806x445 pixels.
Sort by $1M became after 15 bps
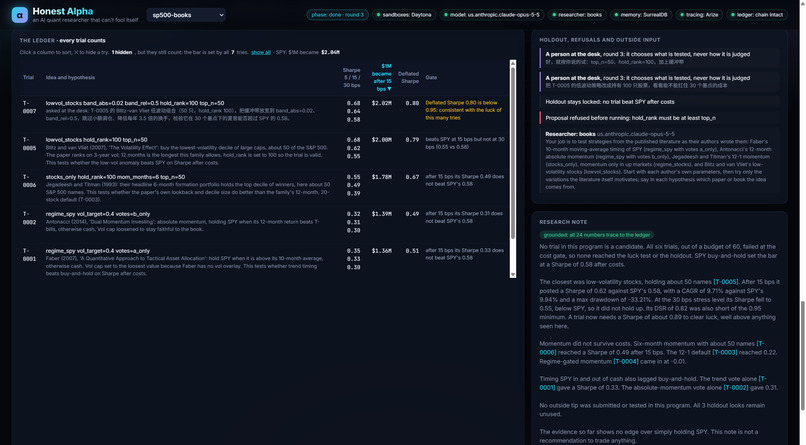[x=381, y=78]
